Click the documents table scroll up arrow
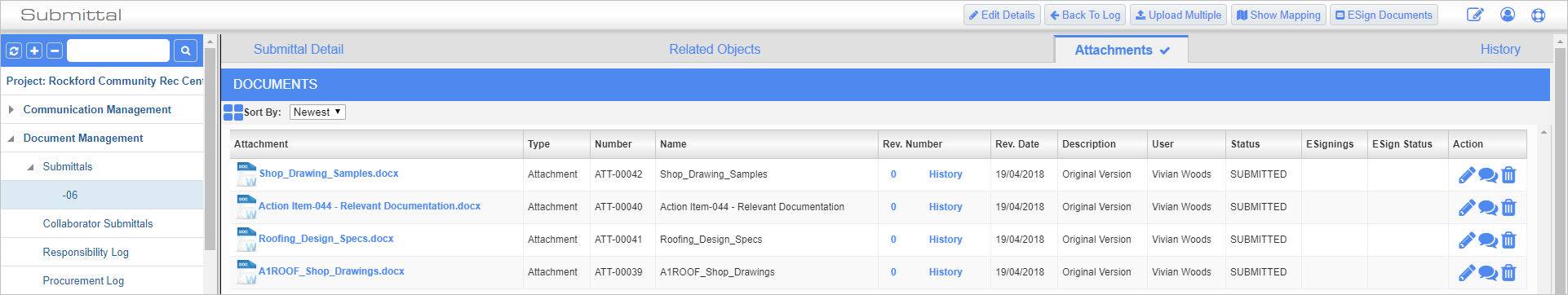Image resolution: width=1568 pixels, height=295 pixels. [1543, 132]
